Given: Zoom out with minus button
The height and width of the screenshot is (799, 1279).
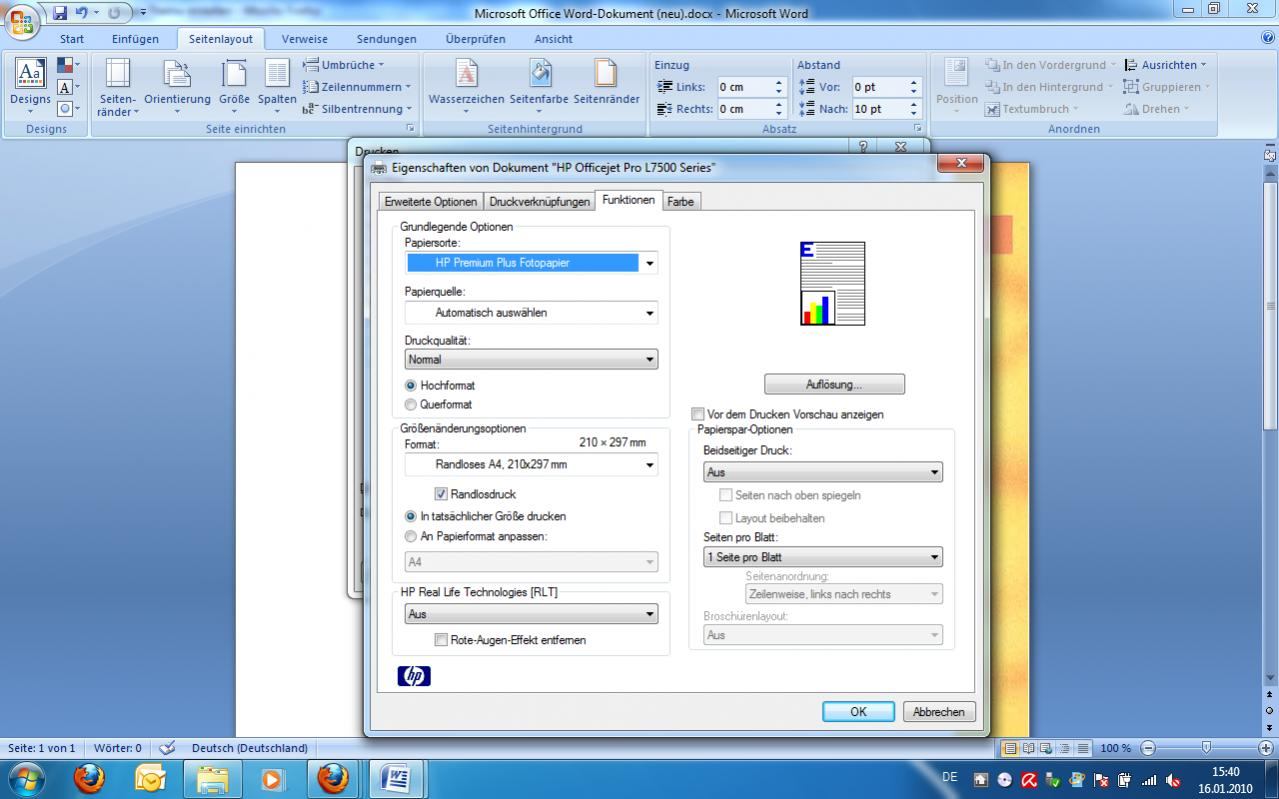Looking at the screenshot, I should coord(1147,748).
